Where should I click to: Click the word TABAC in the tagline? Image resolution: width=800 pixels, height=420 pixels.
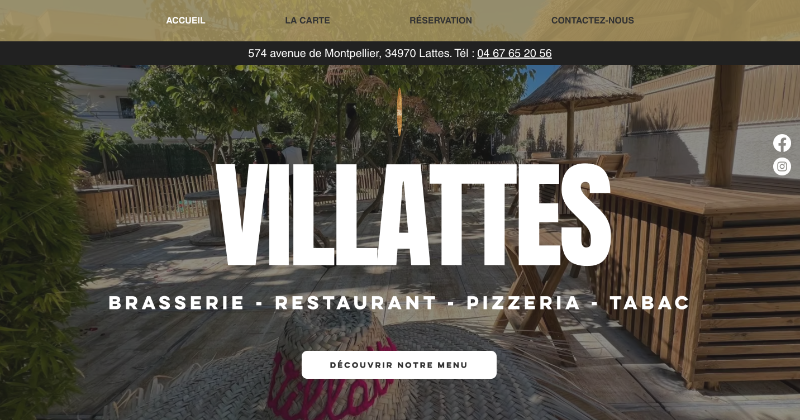[x=650, y=303]
